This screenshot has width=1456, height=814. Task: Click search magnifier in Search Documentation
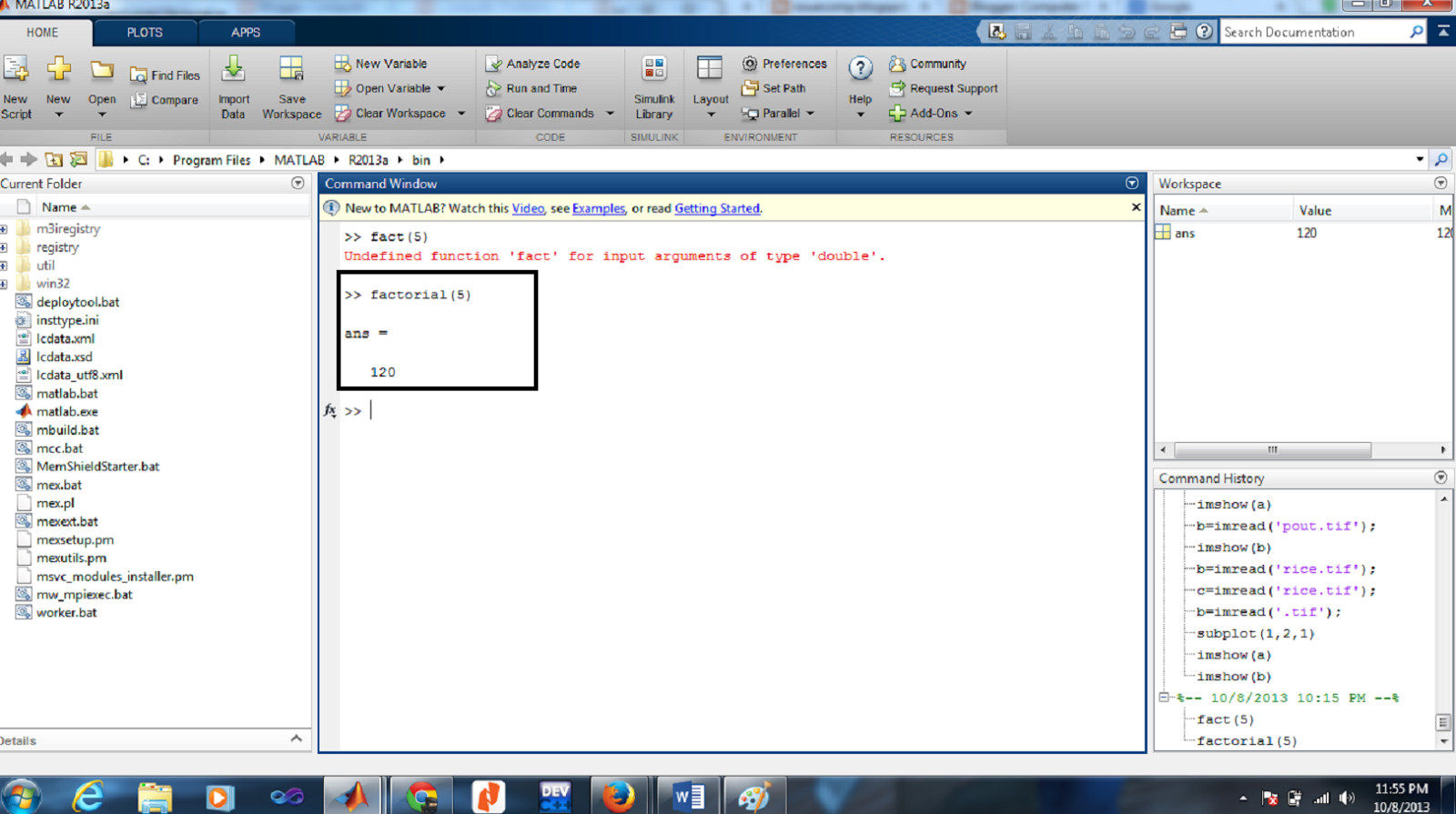[1416, 32]
